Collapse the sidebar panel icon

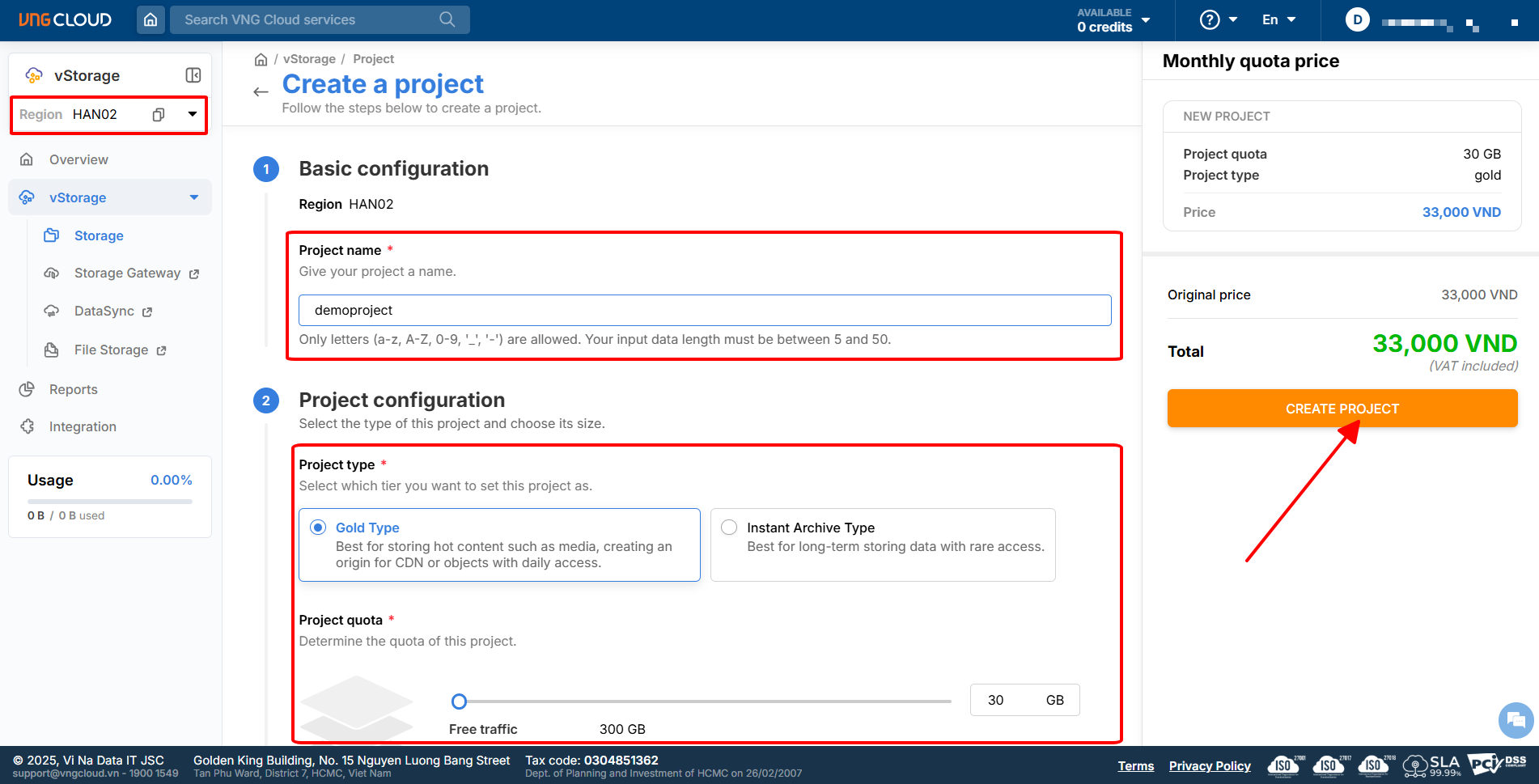coord(193,75)
